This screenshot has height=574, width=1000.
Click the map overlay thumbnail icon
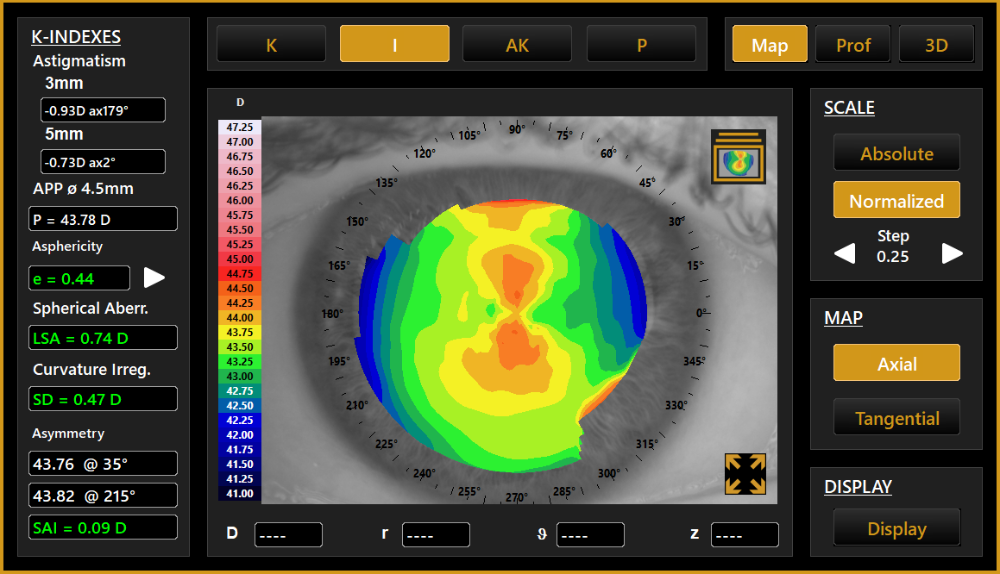pyautogui.click(x=738, y=157)
